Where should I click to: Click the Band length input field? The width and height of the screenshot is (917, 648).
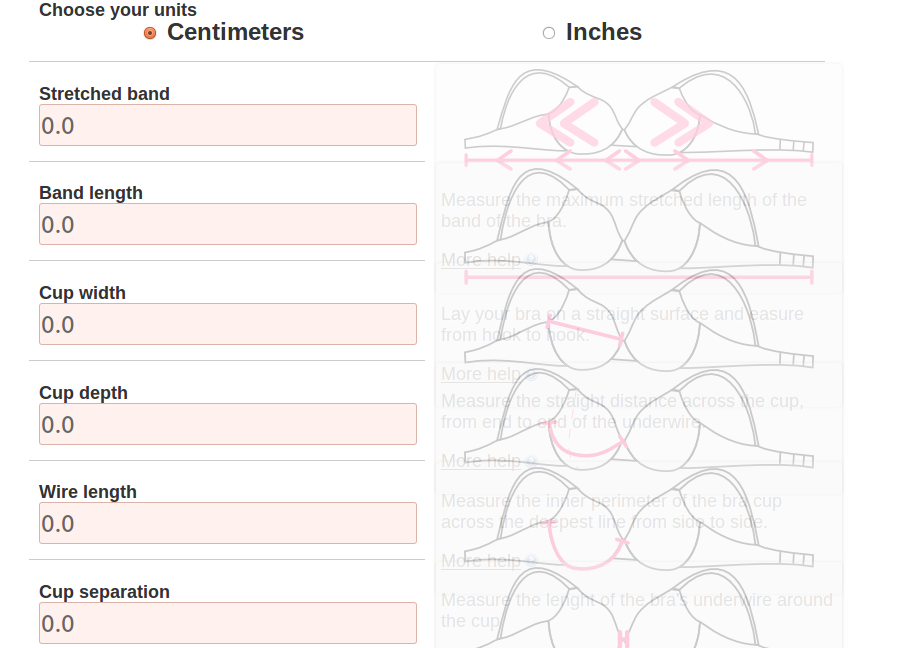[228, 224]
